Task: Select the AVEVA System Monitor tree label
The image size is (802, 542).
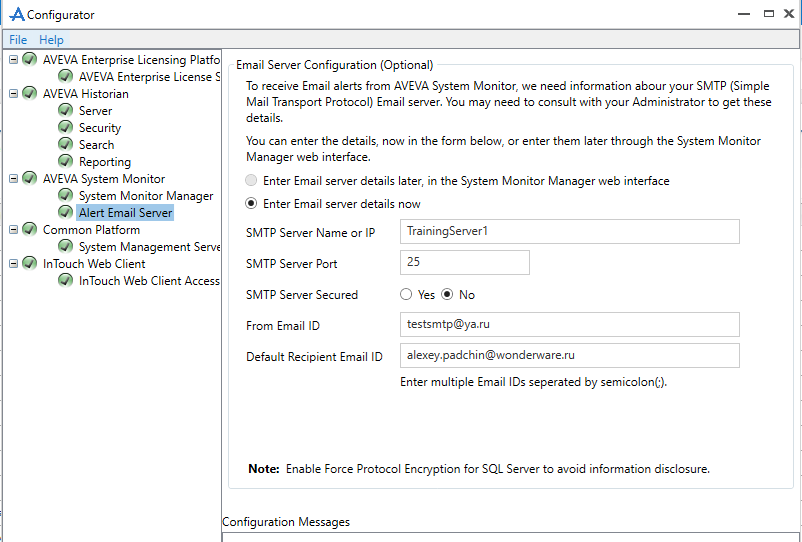Action: click(x=104, y=179)
